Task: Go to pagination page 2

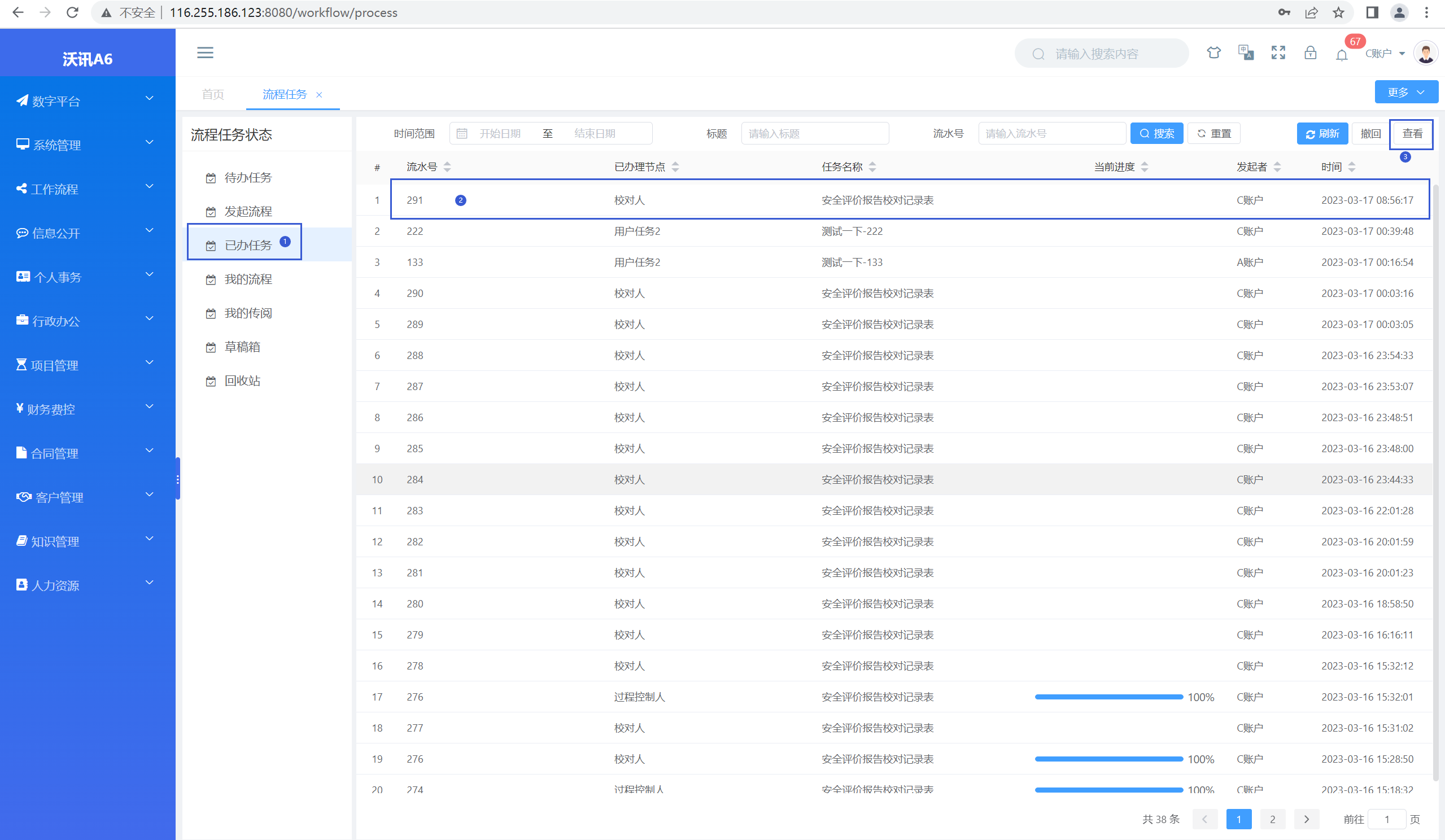Action: (1272, 819)
